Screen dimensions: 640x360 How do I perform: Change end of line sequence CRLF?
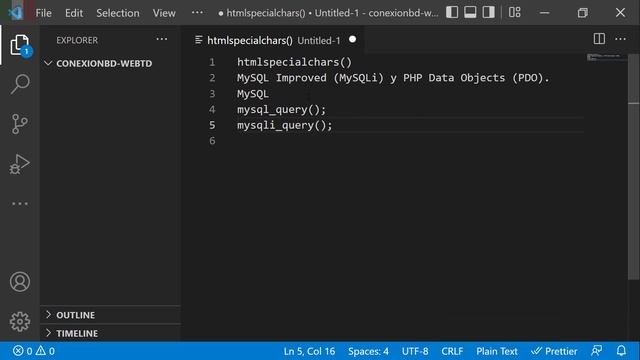tap(452, 351)
